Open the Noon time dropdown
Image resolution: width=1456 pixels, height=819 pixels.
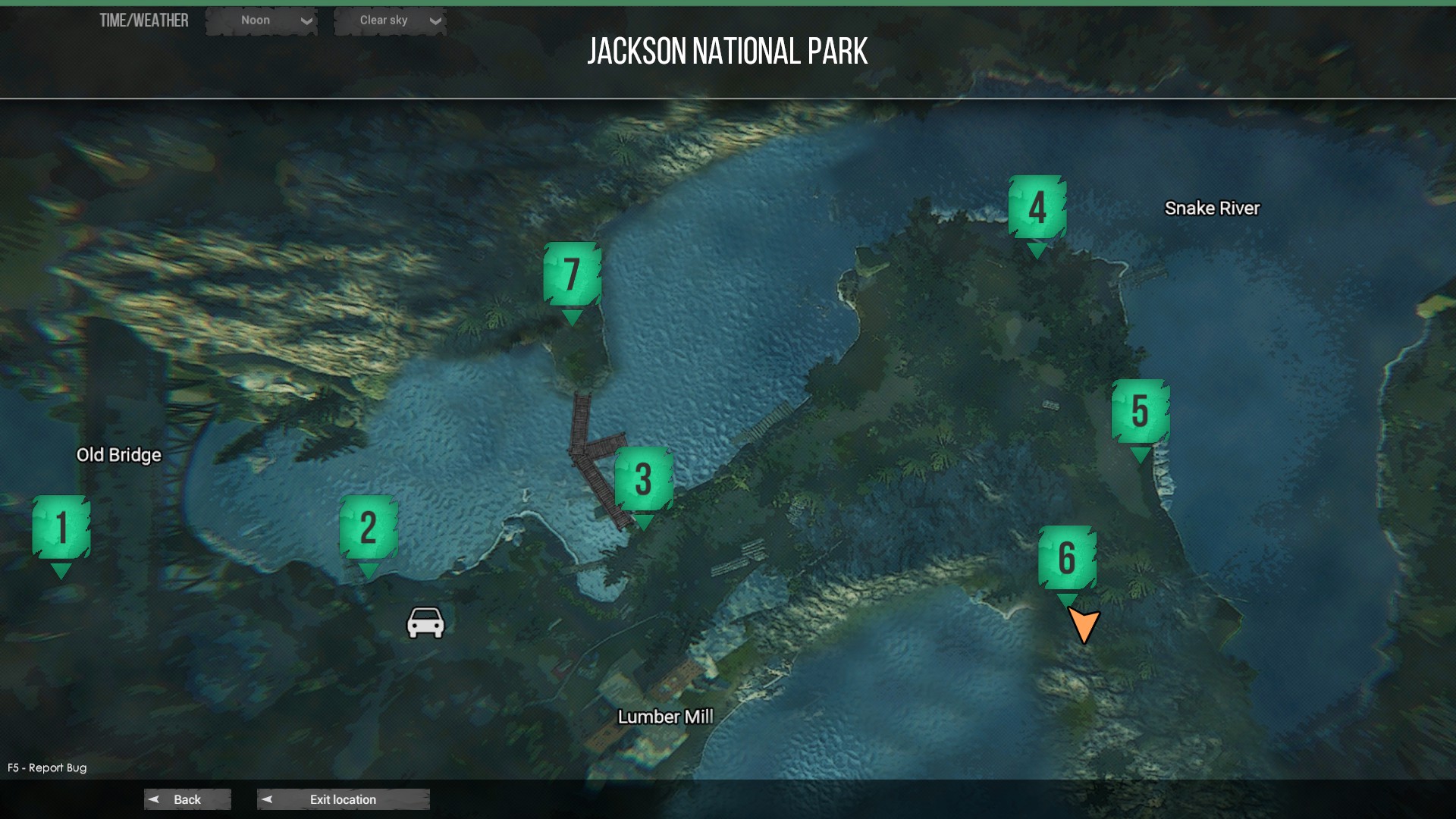coord(262,20)
